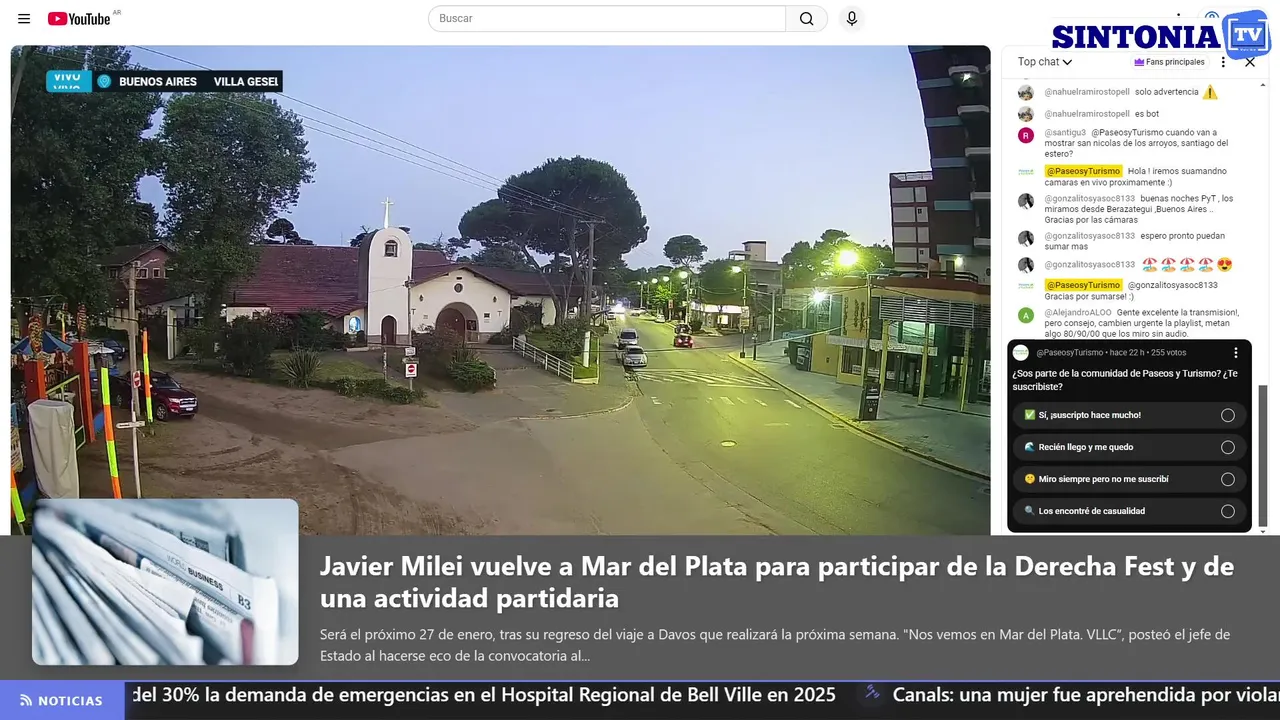Open the poll's three-dot menu
The image size is (1280, 720).
1236,353
